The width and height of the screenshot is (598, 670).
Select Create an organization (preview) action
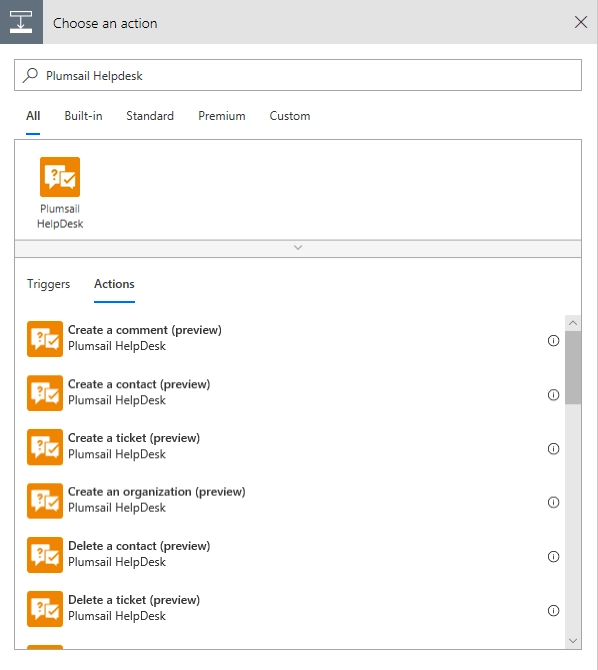point(295,501)
